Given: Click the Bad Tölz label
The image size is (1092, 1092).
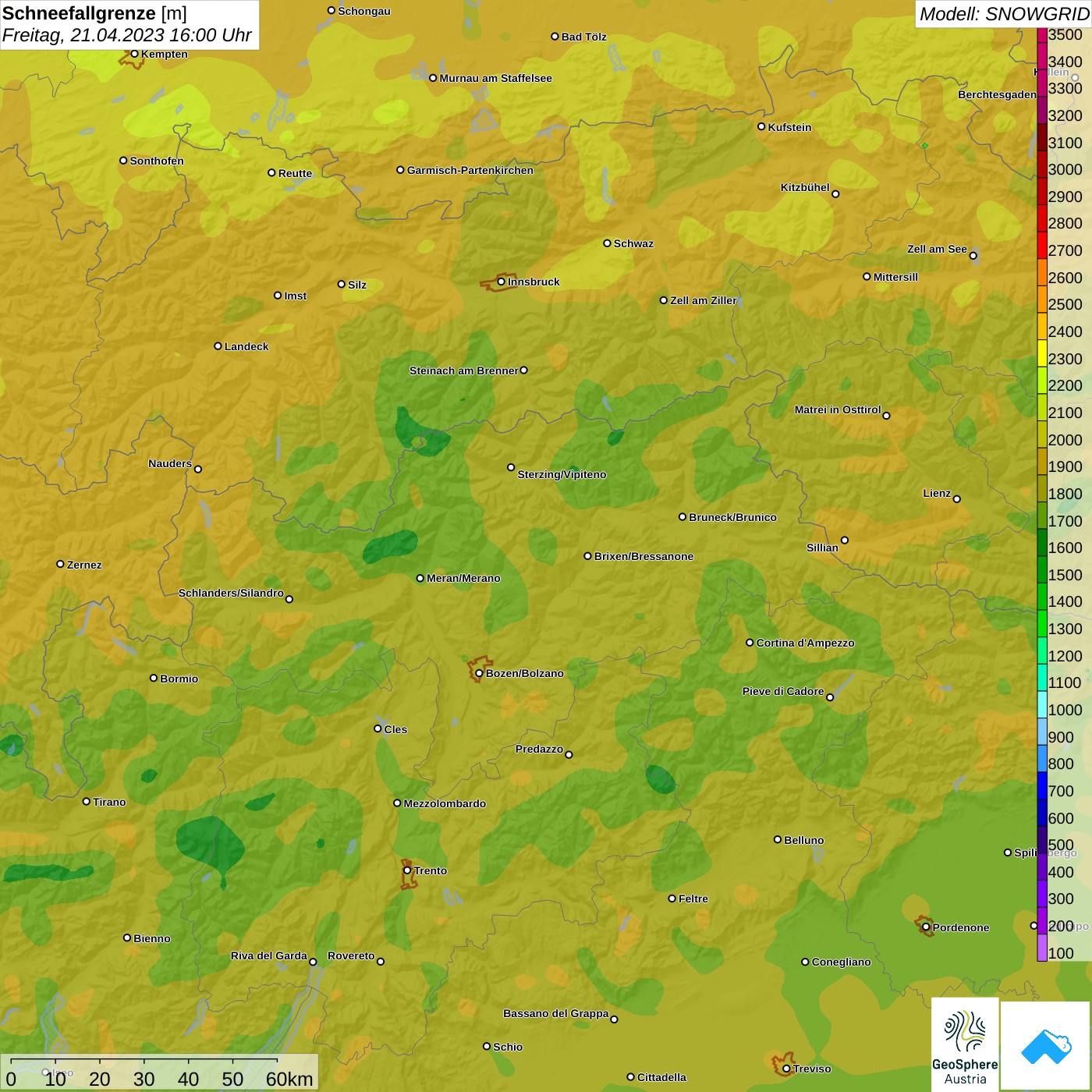Looking at the screenshot, I should pyautogui.click(x=583, y=37).
